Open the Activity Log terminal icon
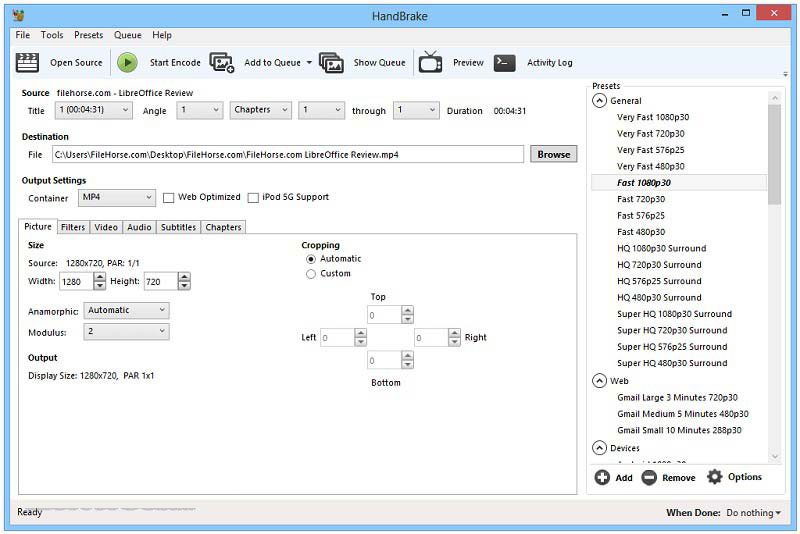Screen dimensions: 800x534 (505, 62)
